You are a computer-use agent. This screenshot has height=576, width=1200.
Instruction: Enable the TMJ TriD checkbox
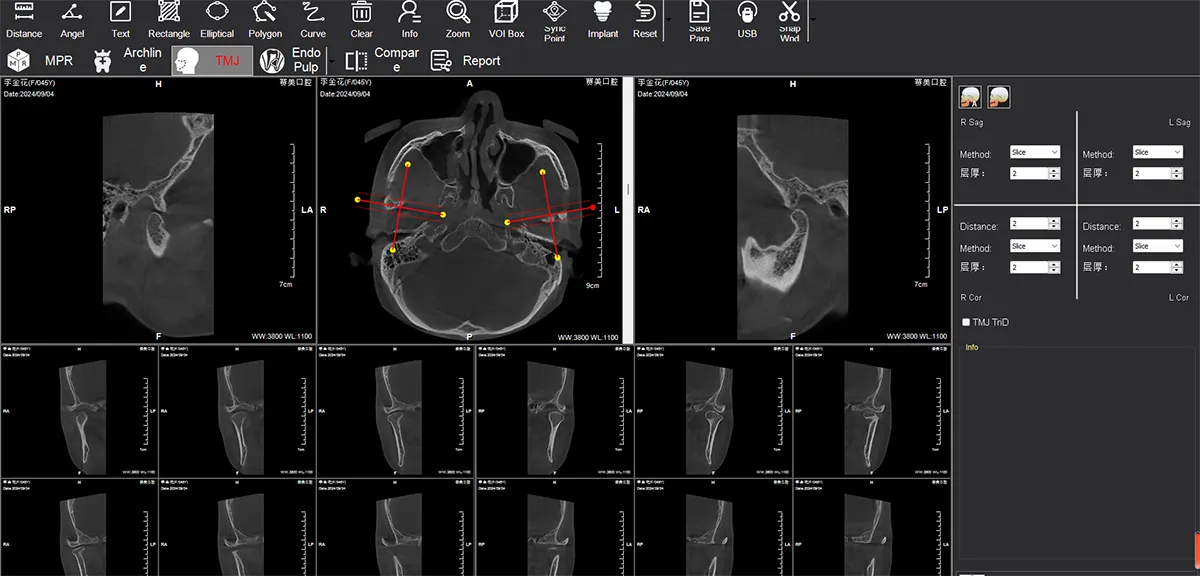coord(966,323)
